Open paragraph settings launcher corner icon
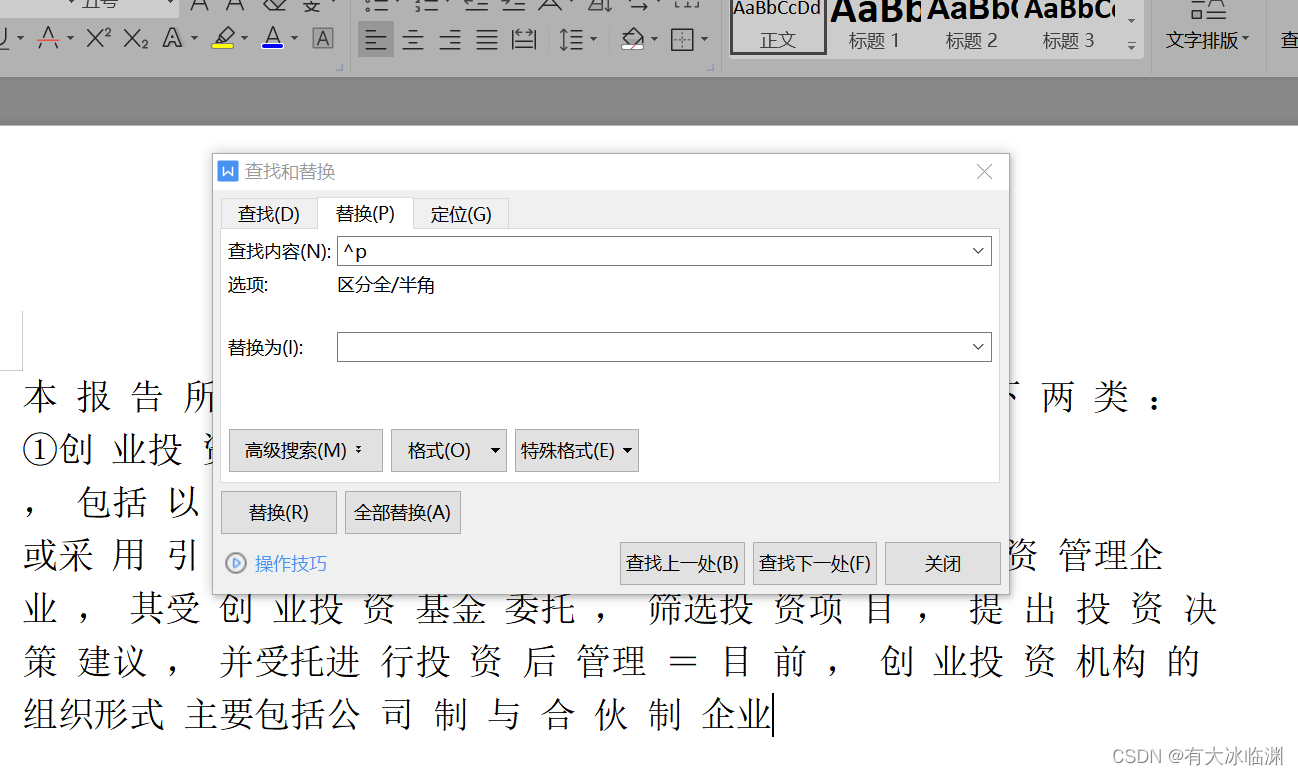Viewport: 1298px width, 775px height. point(712,68)
